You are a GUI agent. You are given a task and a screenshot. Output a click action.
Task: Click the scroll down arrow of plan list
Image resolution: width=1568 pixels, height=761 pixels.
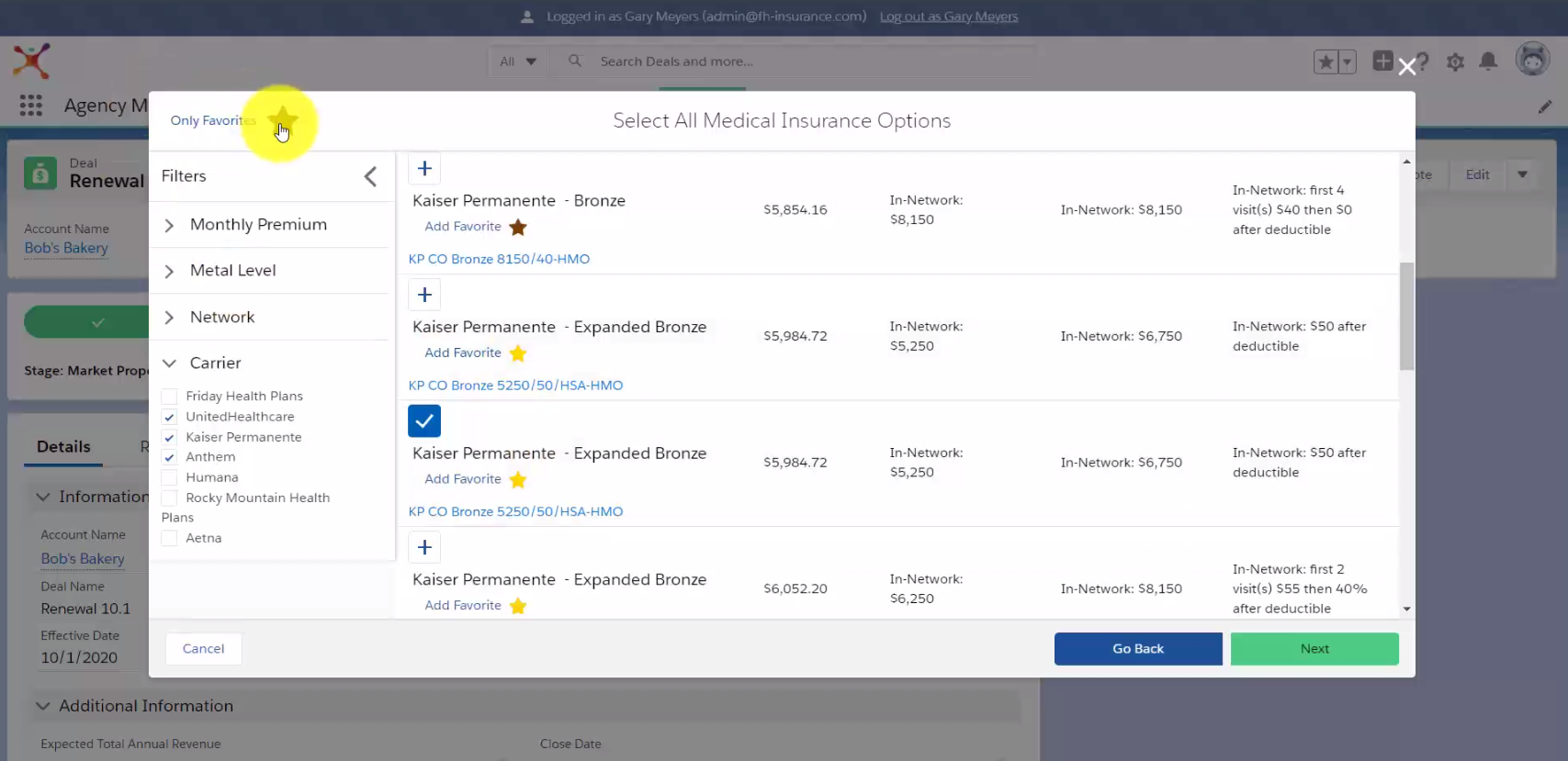tap(1406, 610)
